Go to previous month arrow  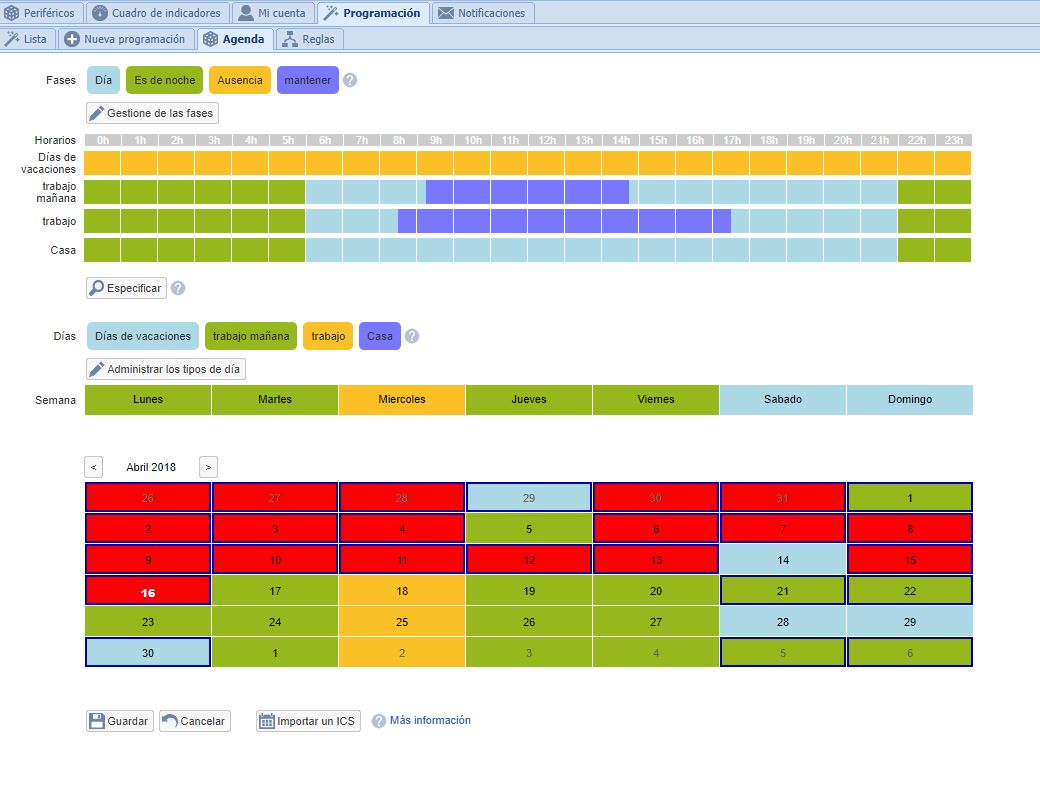click(x=94, y=467)
